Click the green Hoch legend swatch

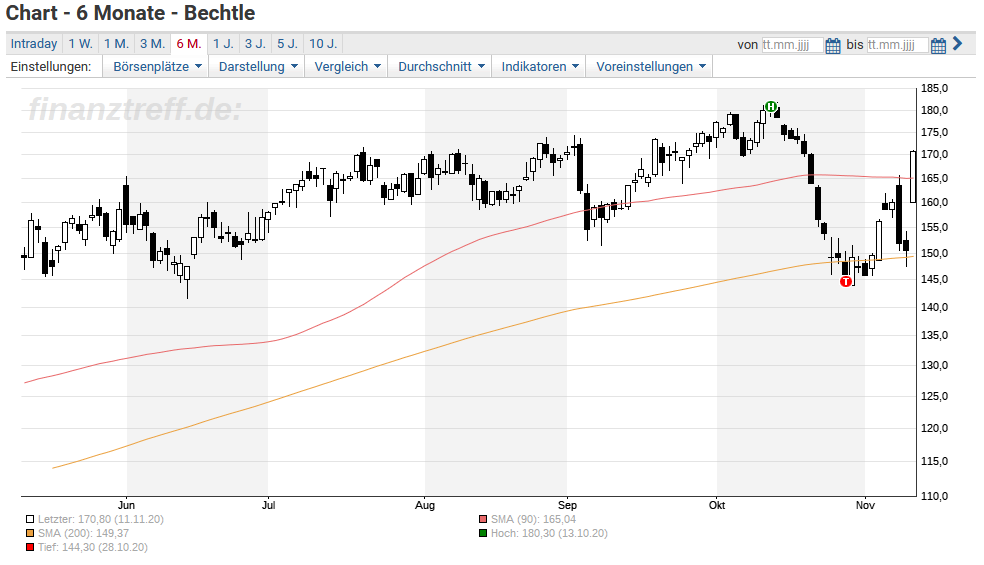click(483, 534)
